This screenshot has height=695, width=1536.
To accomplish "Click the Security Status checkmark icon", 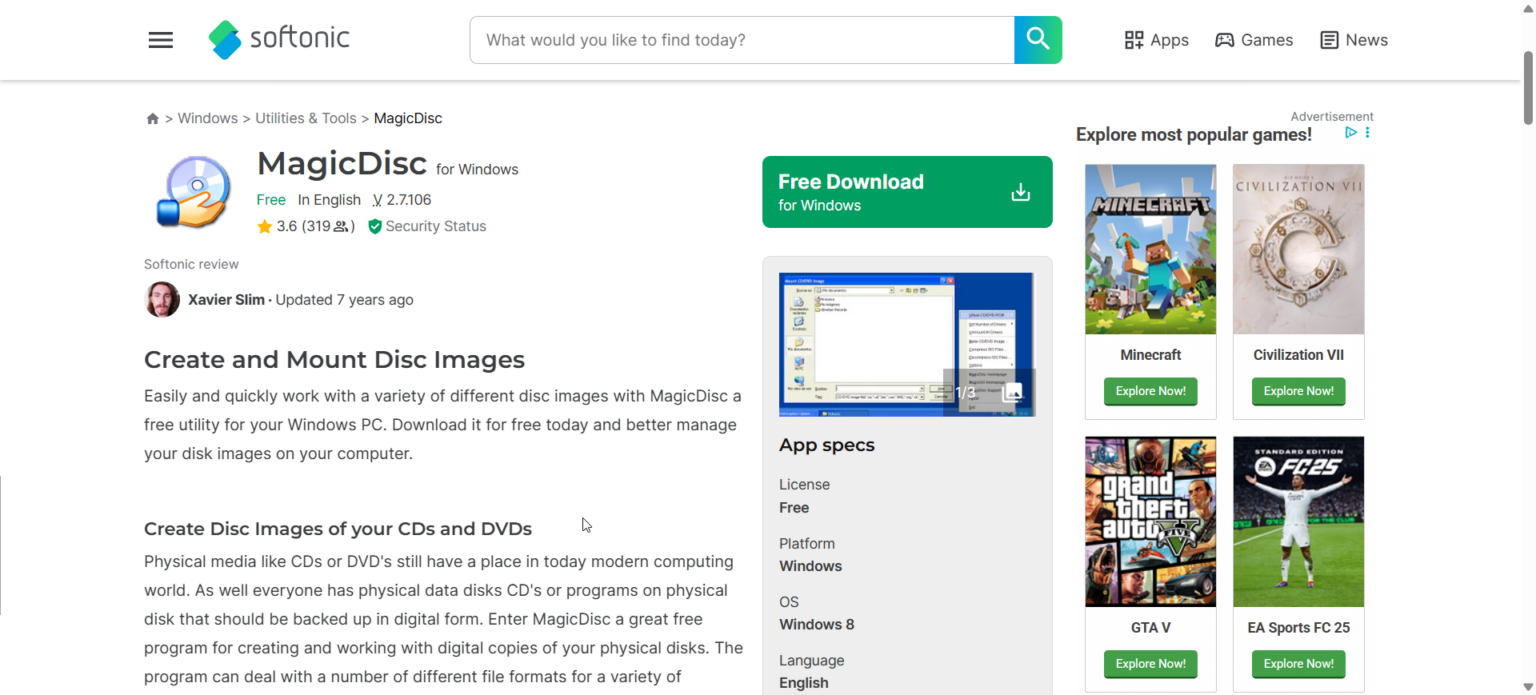I will 375,226.
